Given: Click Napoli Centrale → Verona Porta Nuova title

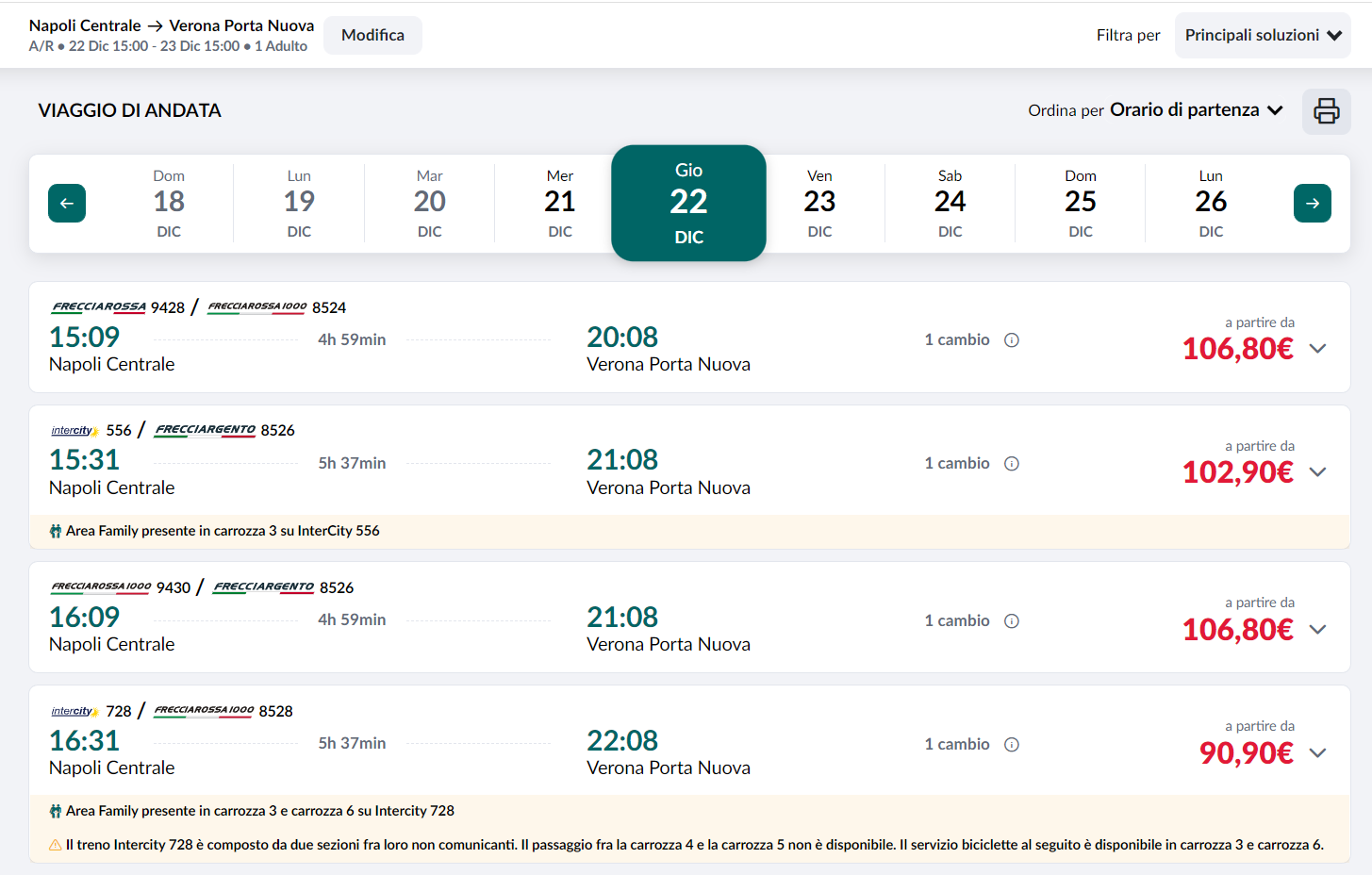Looking at the screenshot, I should point(172,26).
